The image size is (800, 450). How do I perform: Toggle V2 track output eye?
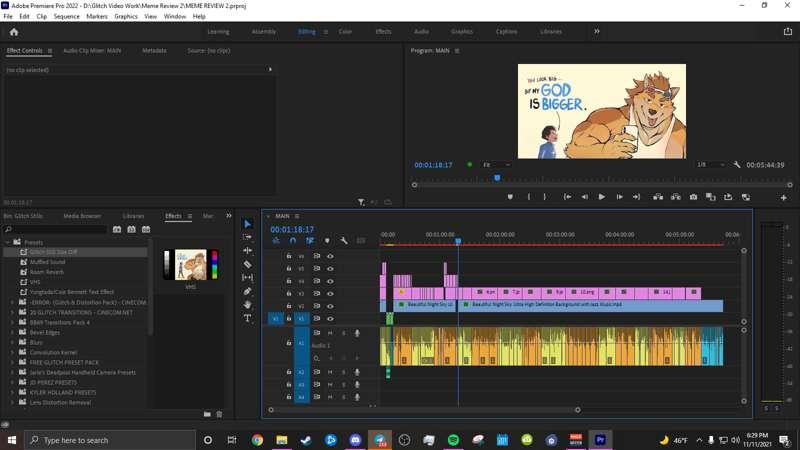pyautogui.click(x=330, y=306)
